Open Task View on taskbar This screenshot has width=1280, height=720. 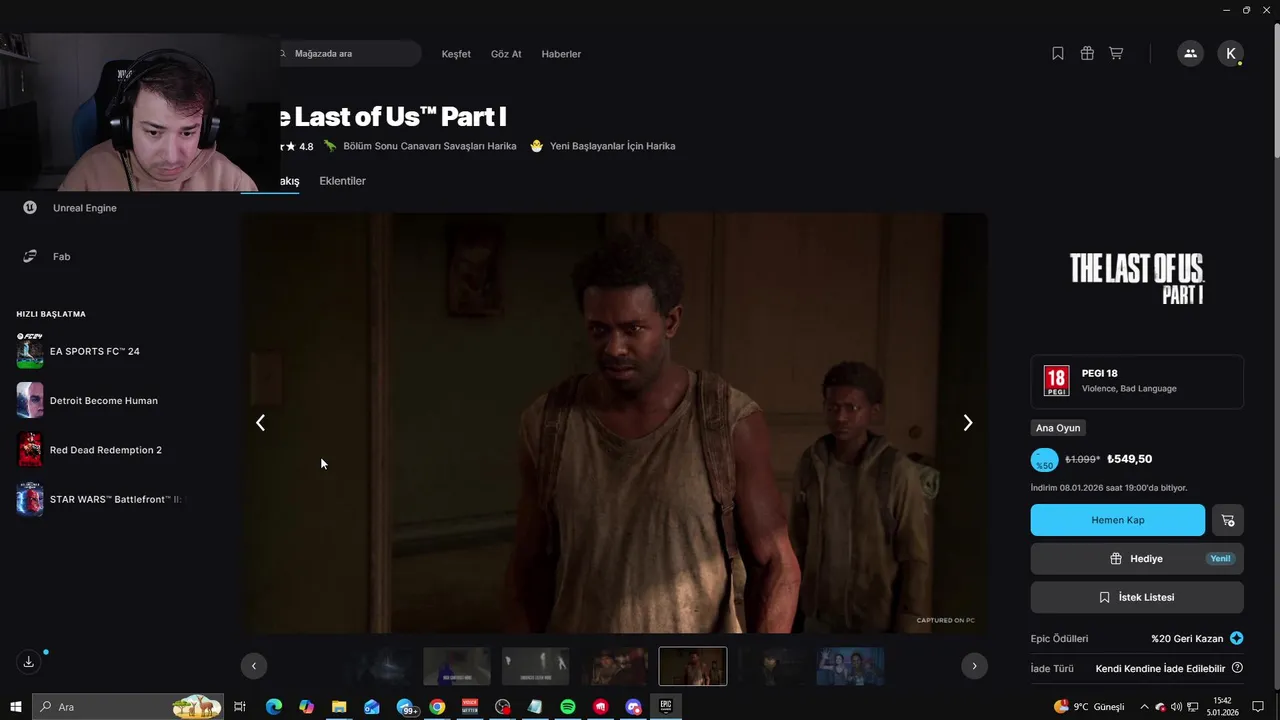coord(240,707)
